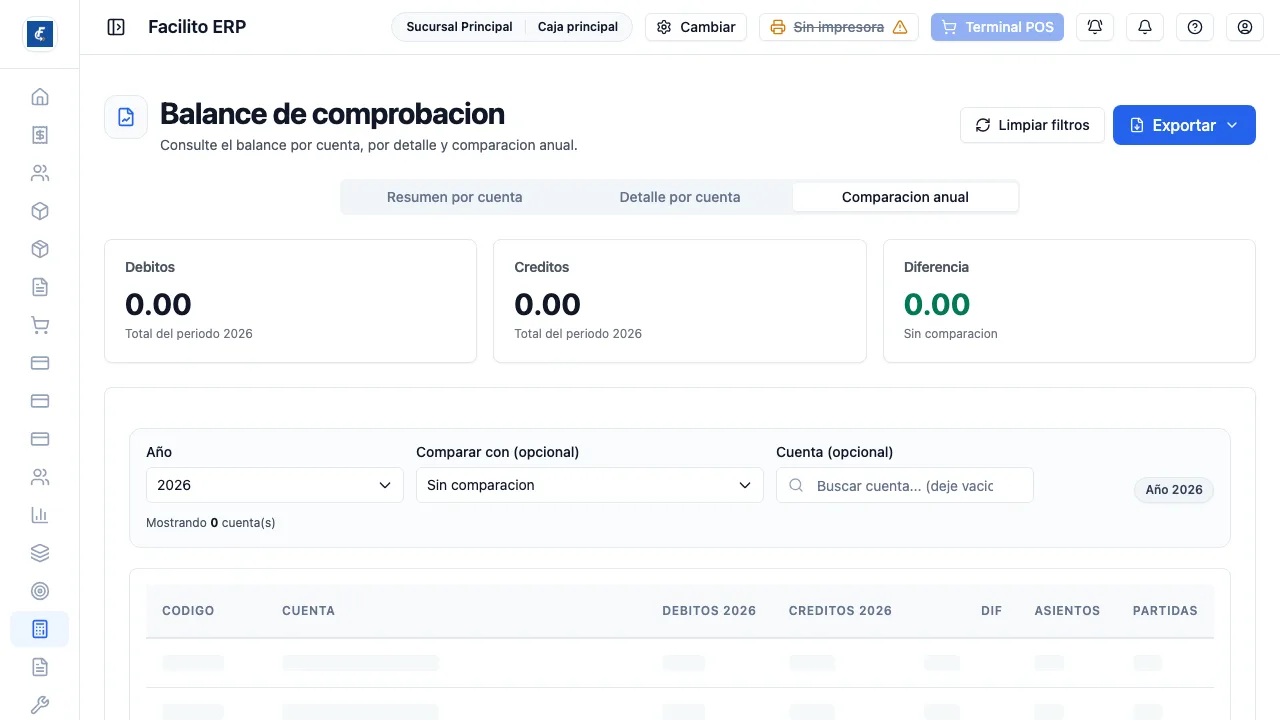The width and height of the screenshot is (1280, 720).
Task: Open the shopping cart sidebar icon
Action: point(40,325)
